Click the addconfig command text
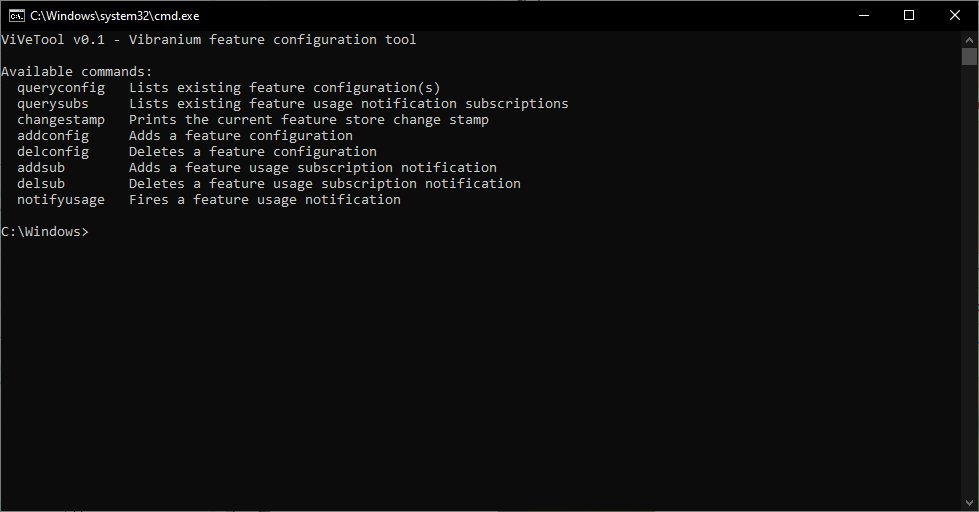 (53, 135)
